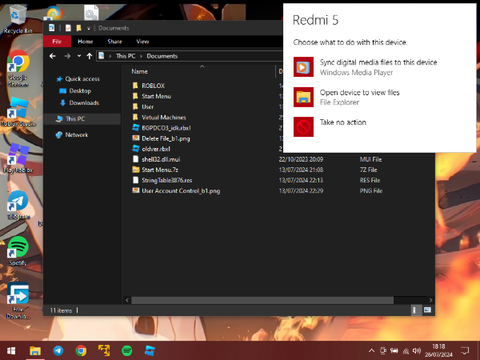Choose Sync digital media files option
The width and height of the screenshot is (480, 360).
point(365,67)
